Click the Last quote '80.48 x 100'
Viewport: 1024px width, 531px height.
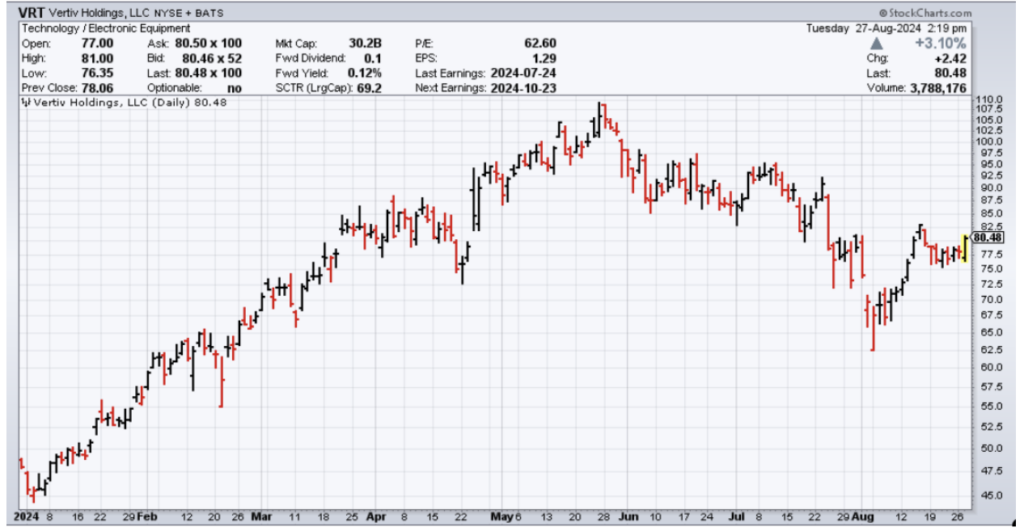click(208, 73)
